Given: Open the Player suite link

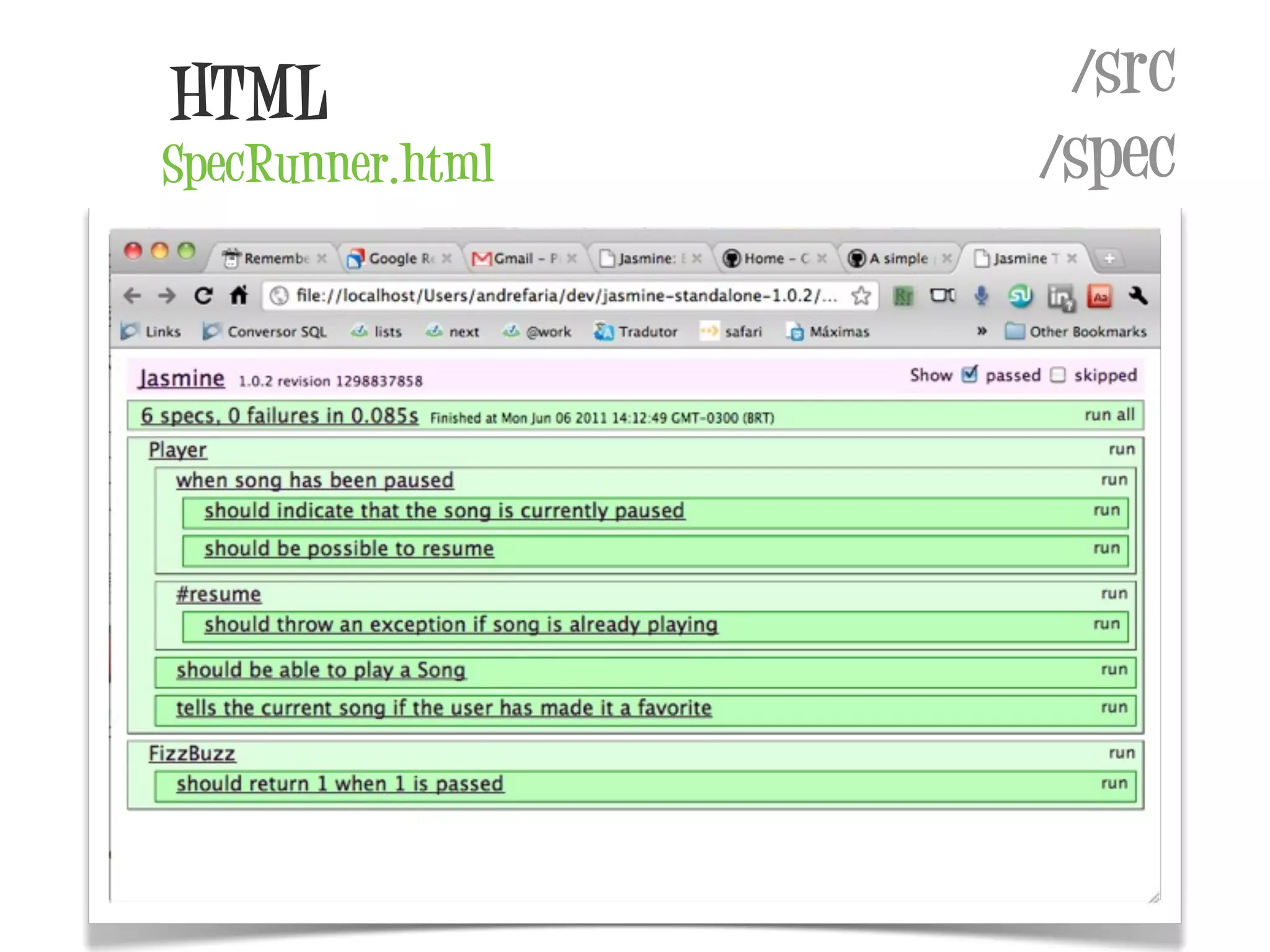Looking at the screenshot, I should click(x=178, y=450).
